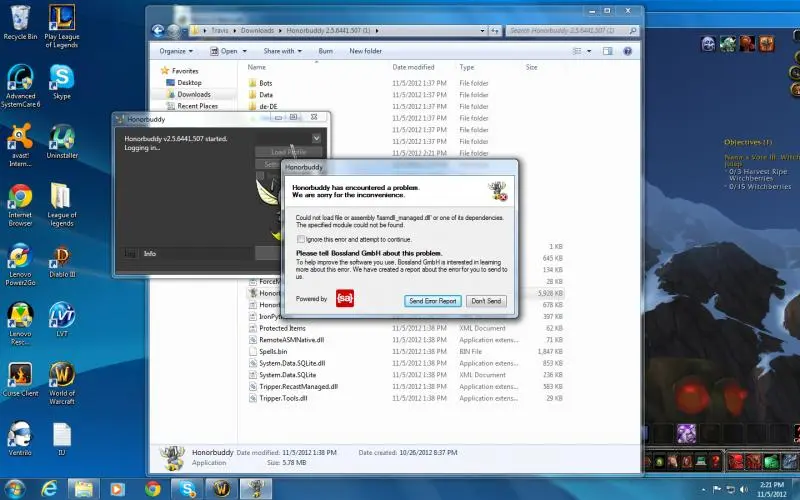Viewport: 800px width, 500px height.
Task: Click Send Error Report button
Action: pyautogui.click(x=433, y=301)
